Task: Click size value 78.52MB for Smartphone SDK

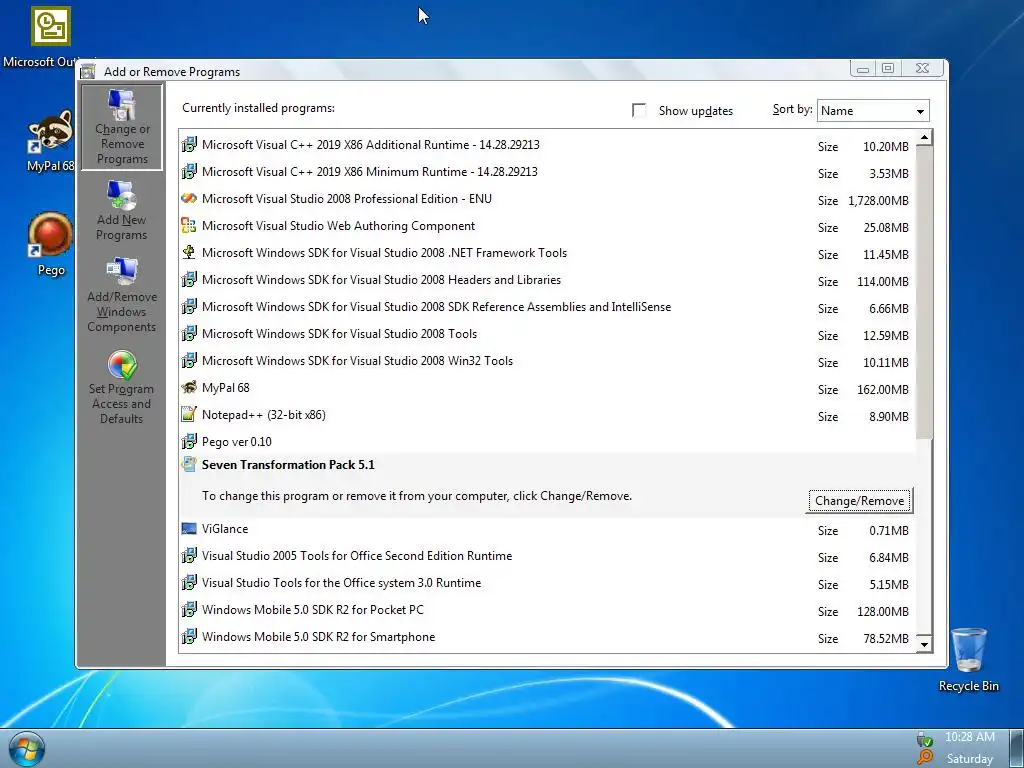Action: click(x=886, y=639)
